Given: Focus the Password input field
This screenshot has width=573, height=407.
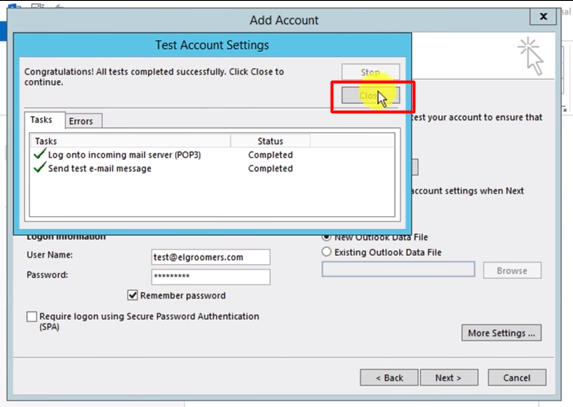Looking at the screenshot, I should (211, 277).
